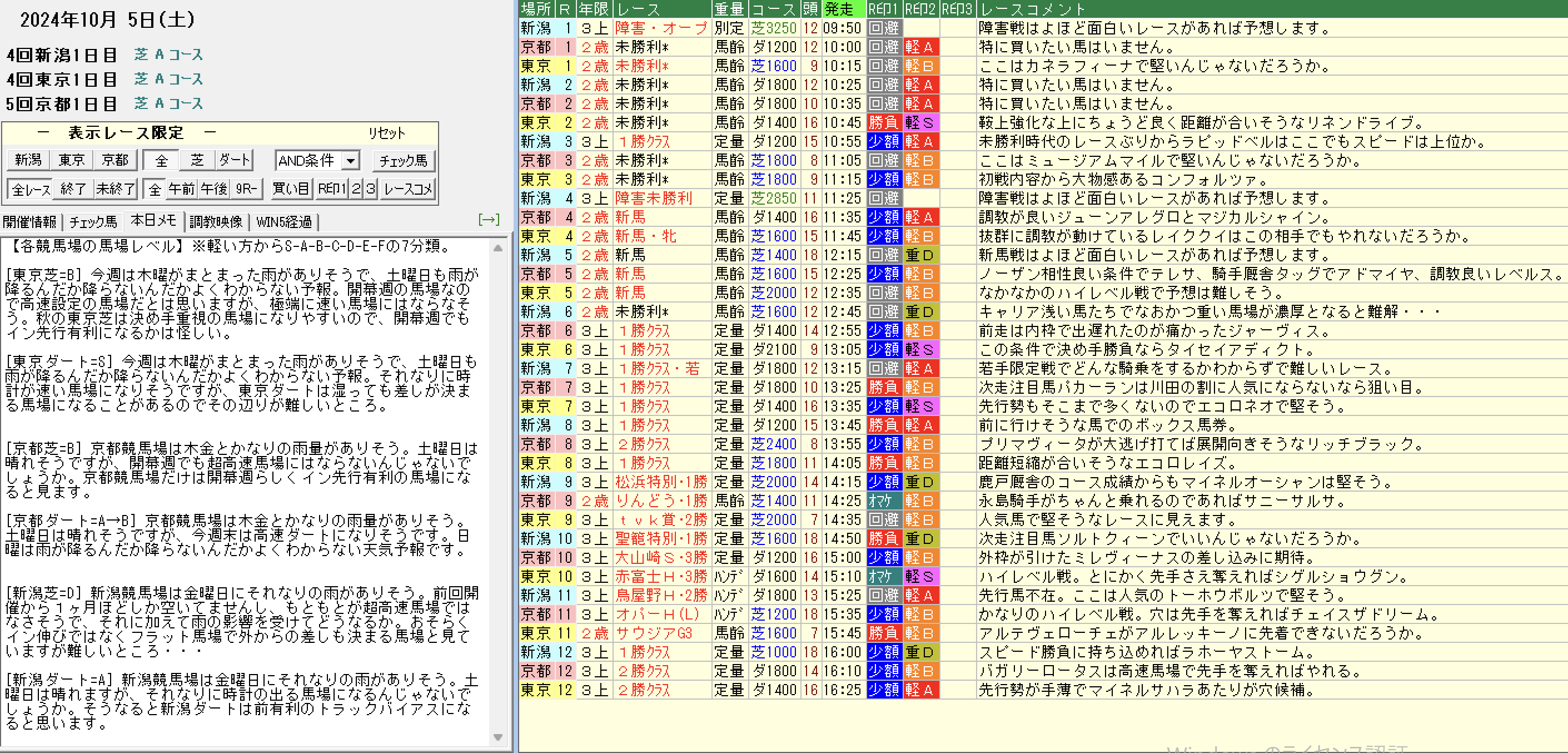This screenshot has height=753, width=1568.
Task: Click the memo scrollbar up arrow
Action: tap(498, 248)
